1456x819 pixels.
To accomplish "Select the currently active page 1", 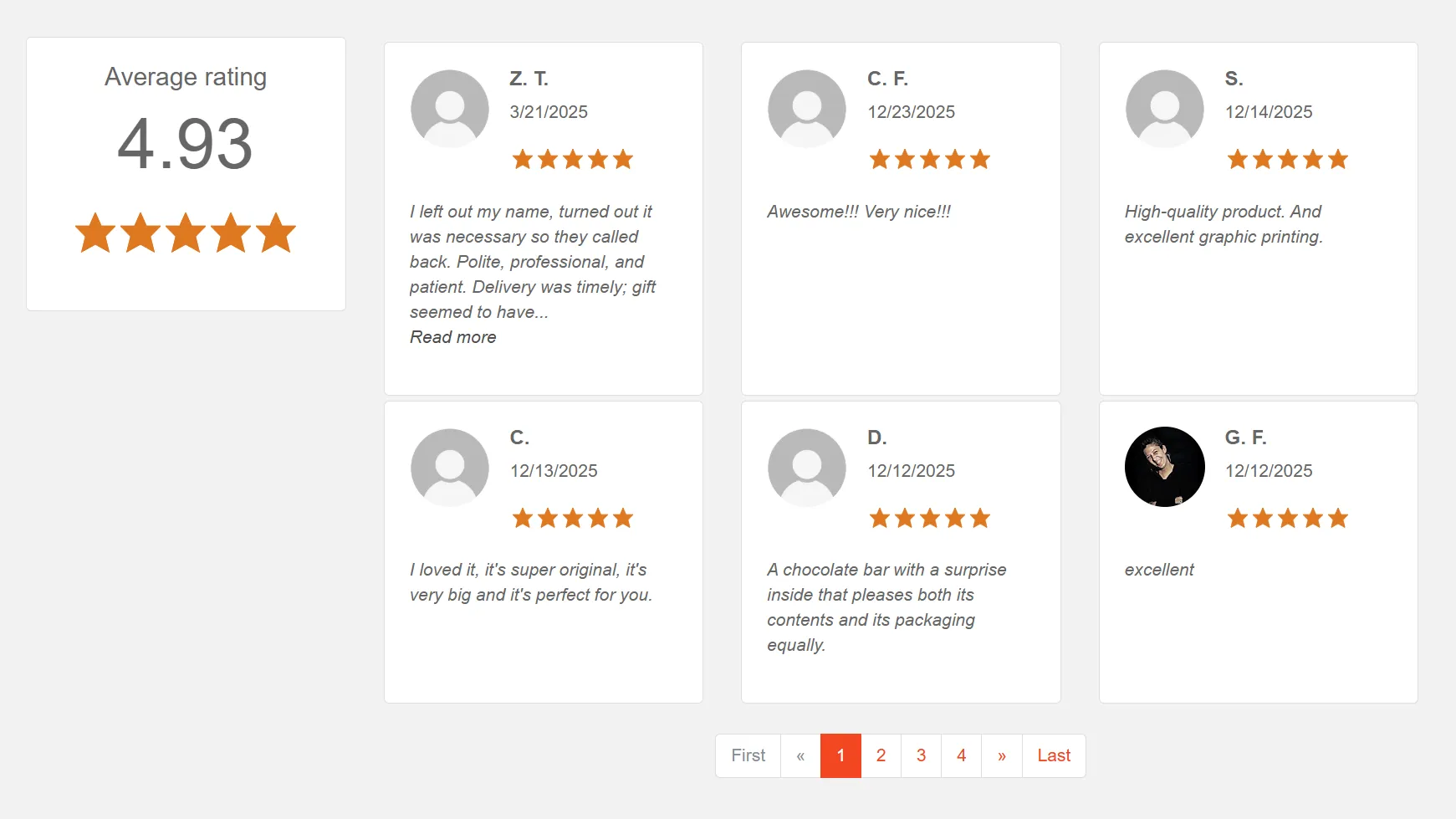I will (840, 755).
